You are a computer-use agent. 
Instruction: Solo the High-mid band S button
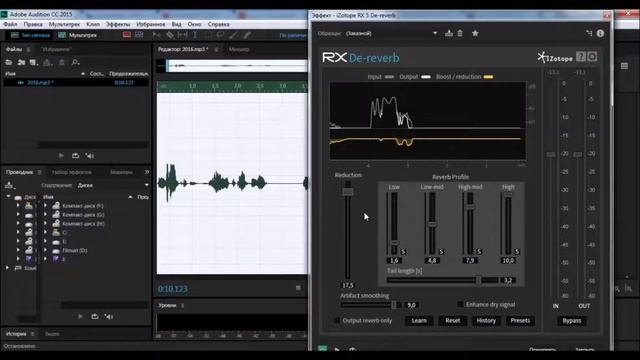(479, 251)
